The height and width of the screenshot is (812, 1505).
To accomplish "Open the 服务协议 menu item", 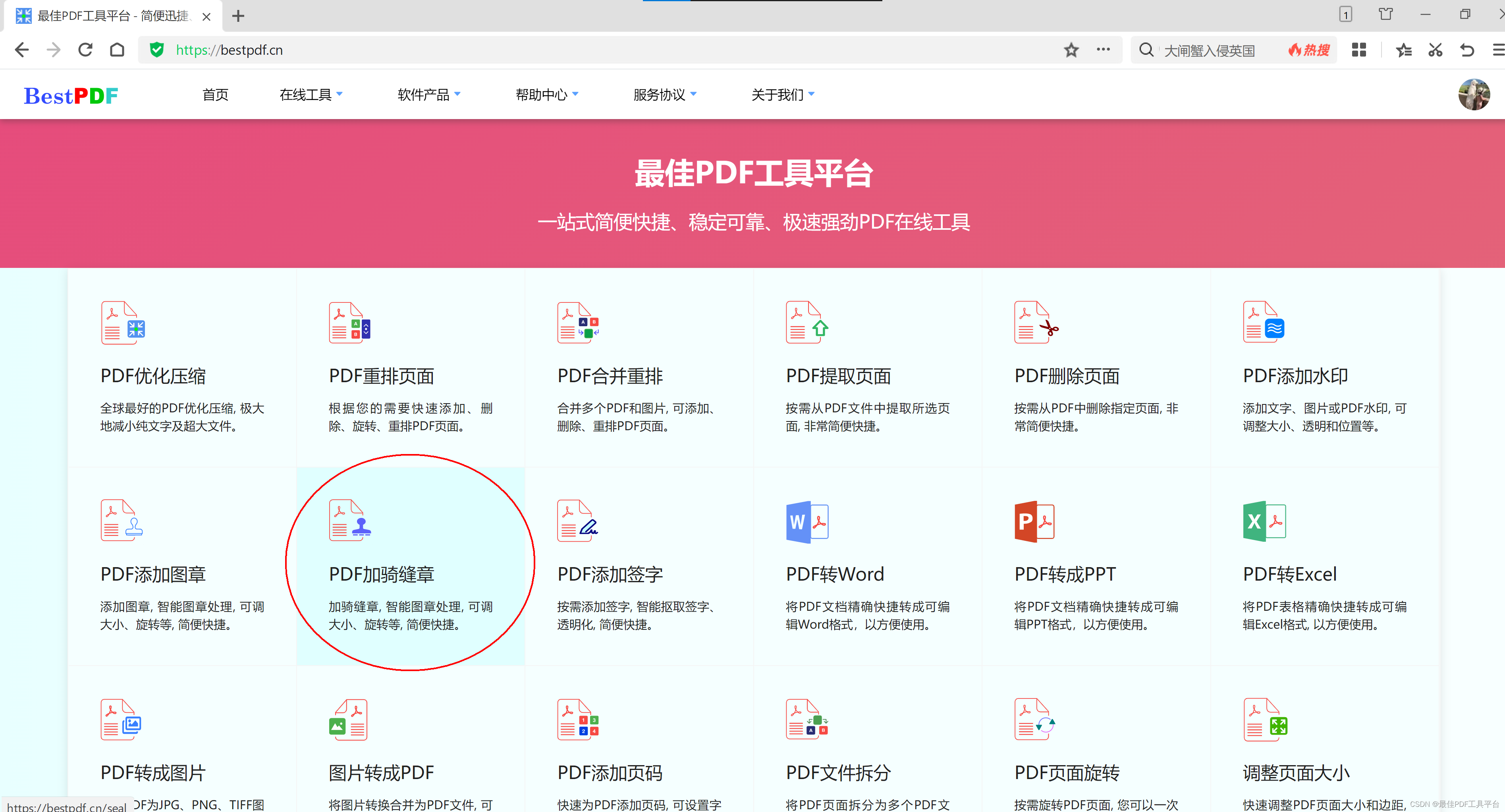I will pos(664,94).
